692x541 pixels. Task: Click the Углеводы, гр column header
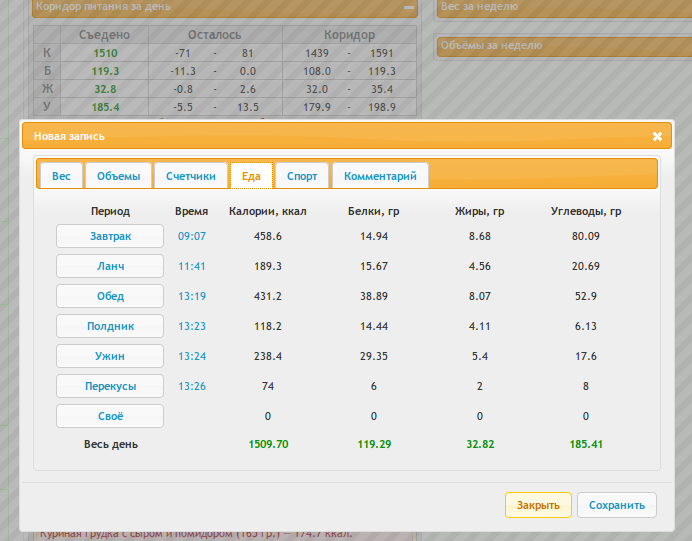[x=586, y=211]
